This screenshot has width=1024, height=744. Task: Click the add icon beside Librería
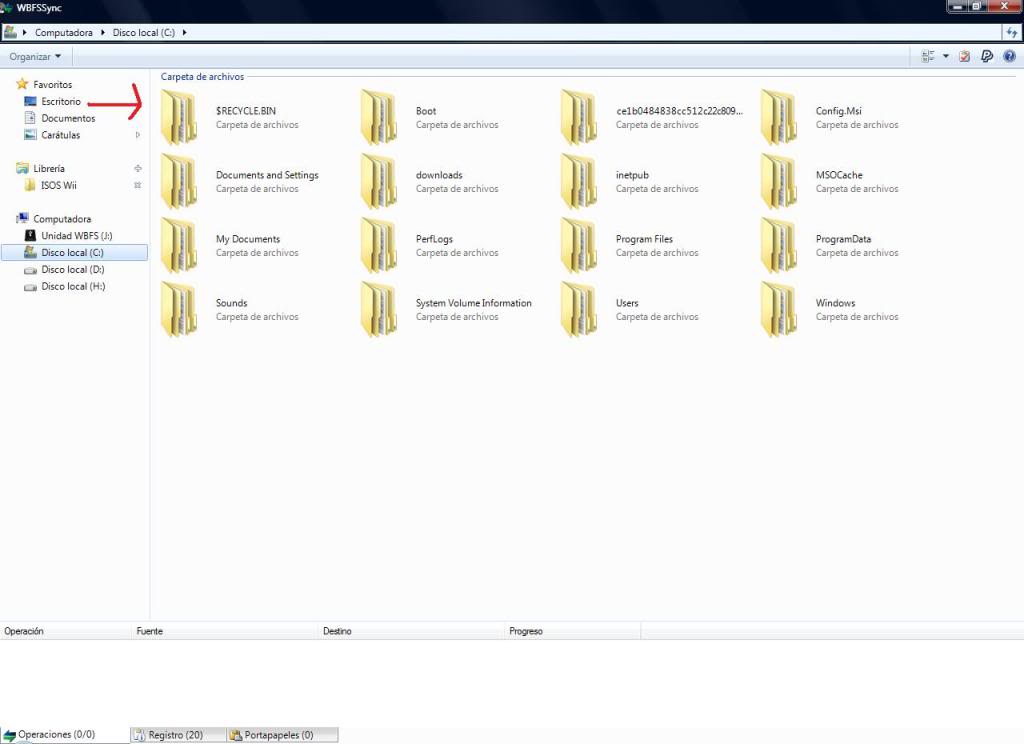138,169
